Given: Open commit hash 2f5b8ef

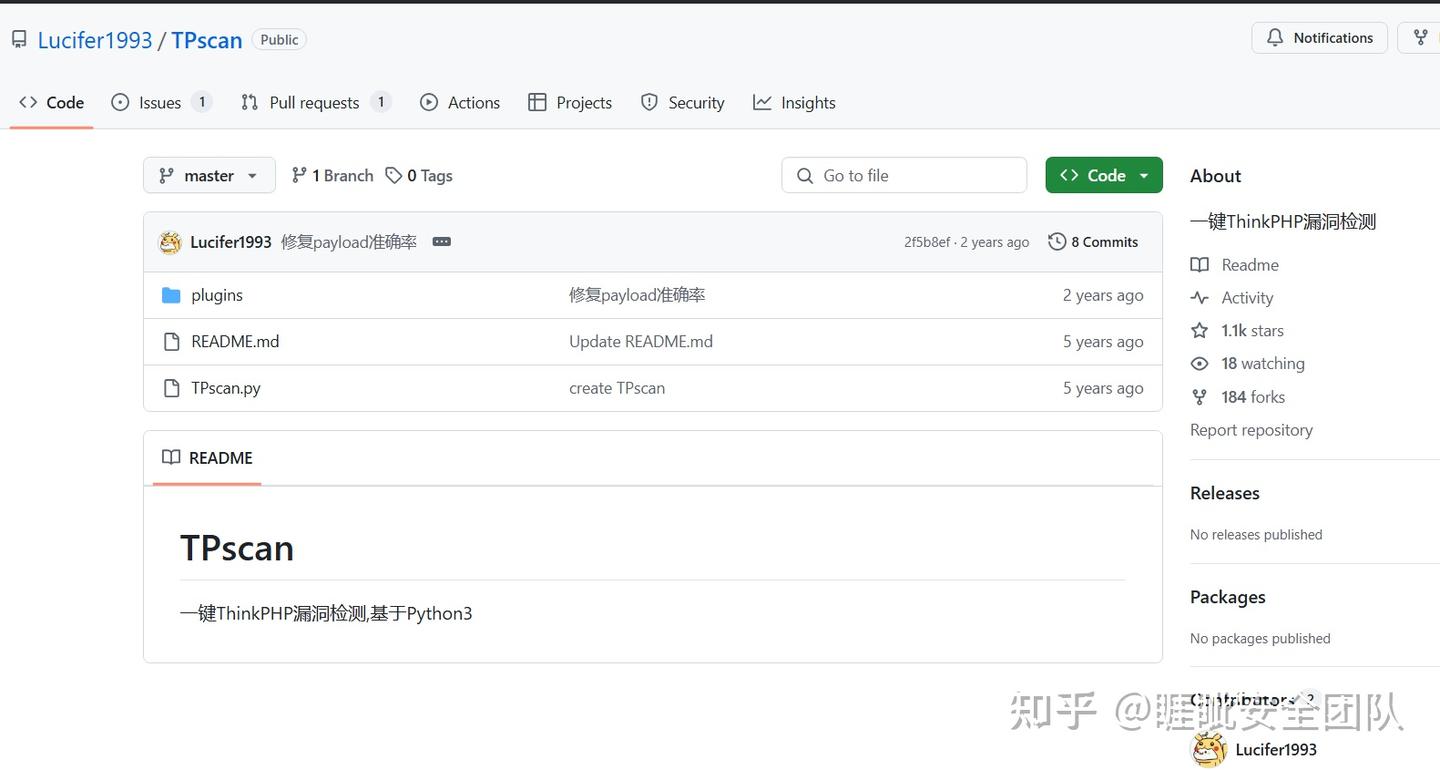Looking at the screenshot, I should click(x=927, y=242).
